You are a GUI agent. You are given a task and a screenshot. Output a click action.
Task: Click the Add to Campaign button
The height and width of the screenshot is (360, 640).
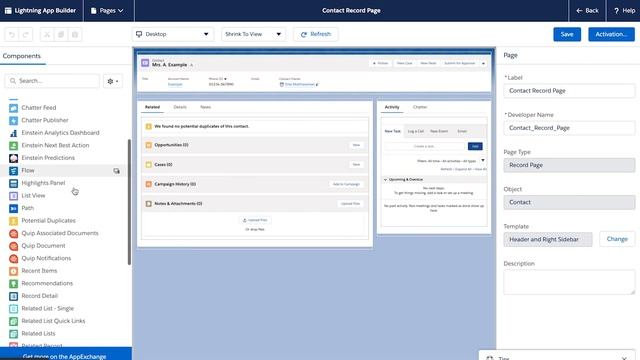click(x=346, y=184)
